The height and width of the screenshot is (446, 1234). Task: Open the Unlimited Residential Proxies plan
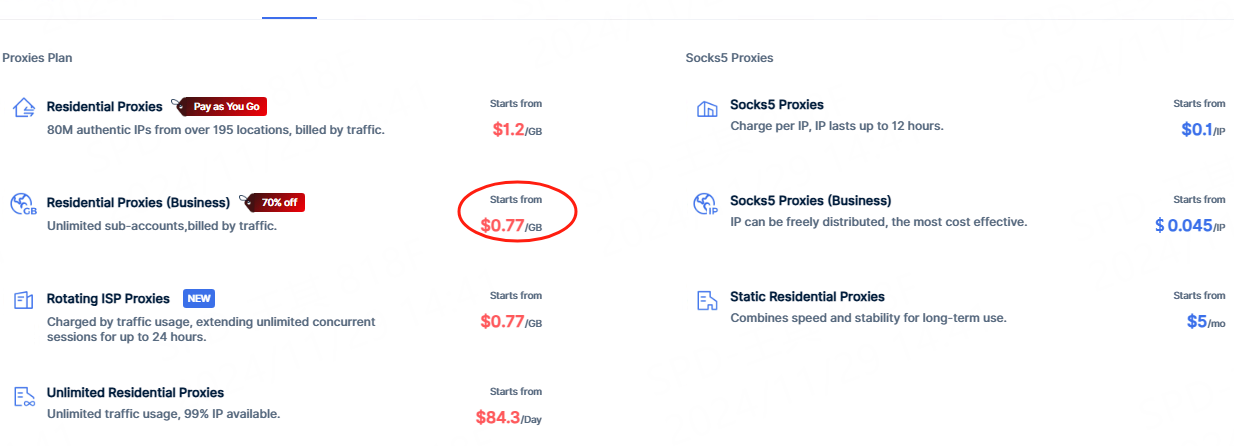[135, 392]
